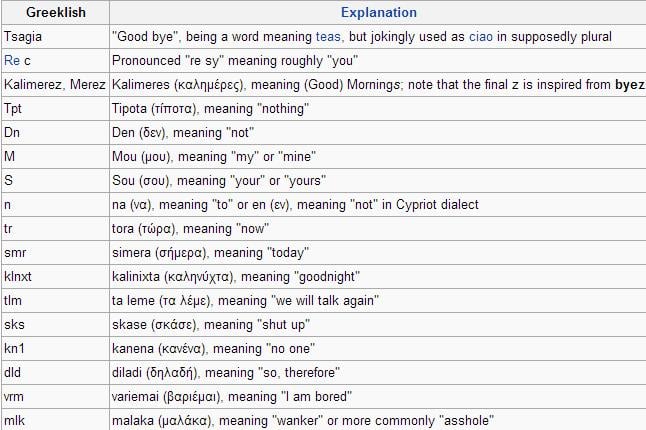Select the 'Tpt' abbreviation cell
The width and height of the screenshot is (646, 430).
(x=56, y=109)
